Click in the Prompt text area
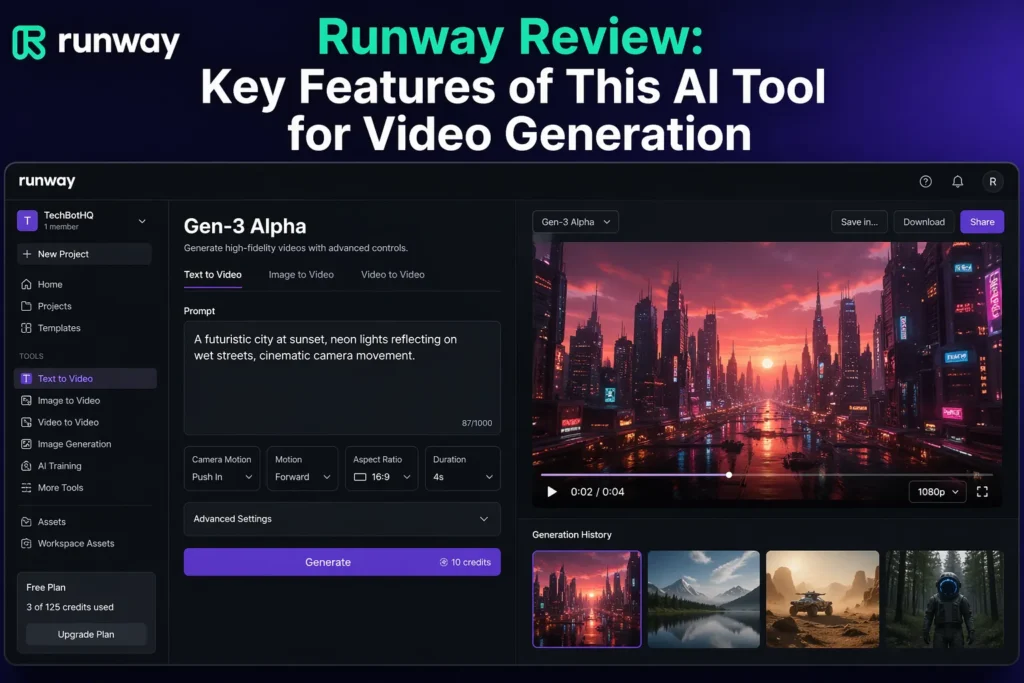 pyautogui.click(x=342, y=378)
